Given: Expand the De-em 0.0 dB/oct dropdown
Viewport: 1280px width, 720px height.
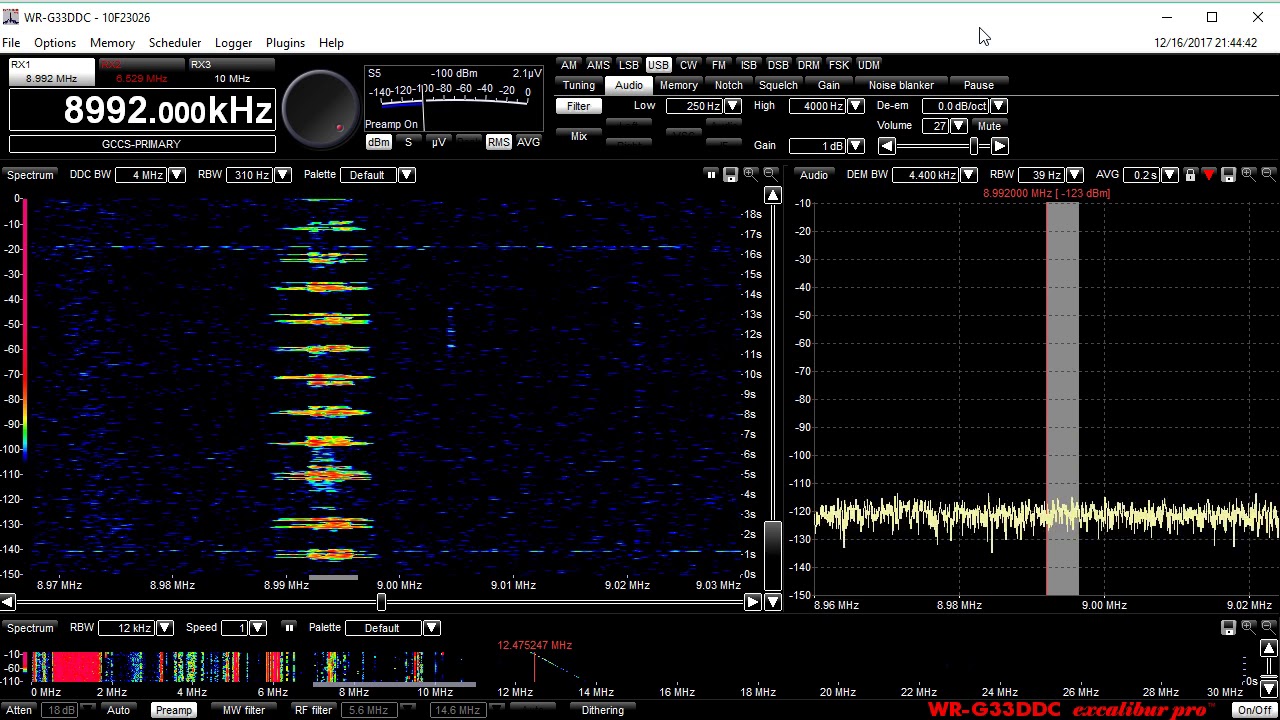Looking at the screenshot, I should (998, 106).
